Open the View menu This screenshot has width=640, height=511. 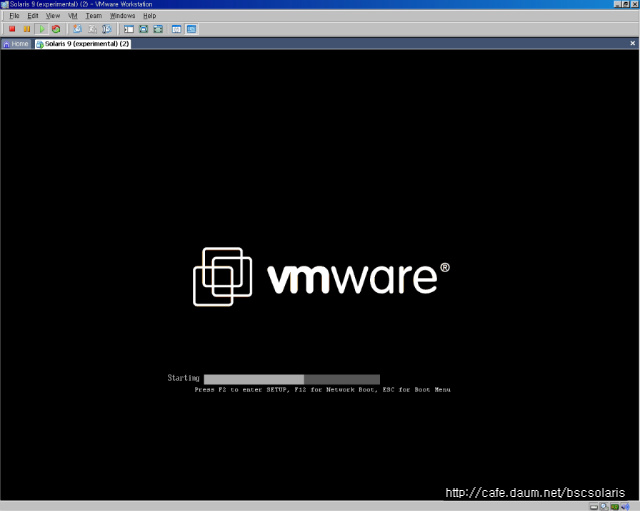[x=53, y=16]
